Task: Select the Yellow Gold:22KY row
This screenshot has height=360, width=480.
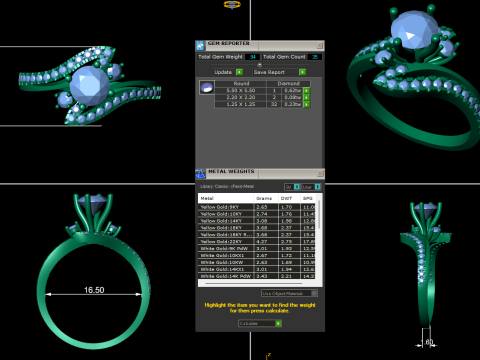Action: pyautogui.click(x=257, y=242)
